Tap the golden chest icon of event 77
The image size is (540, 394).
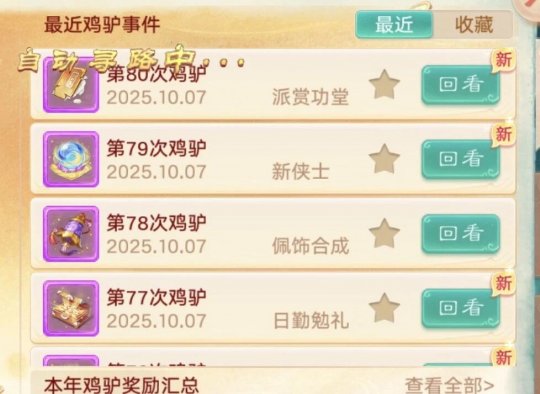click(x=71, y=308)
